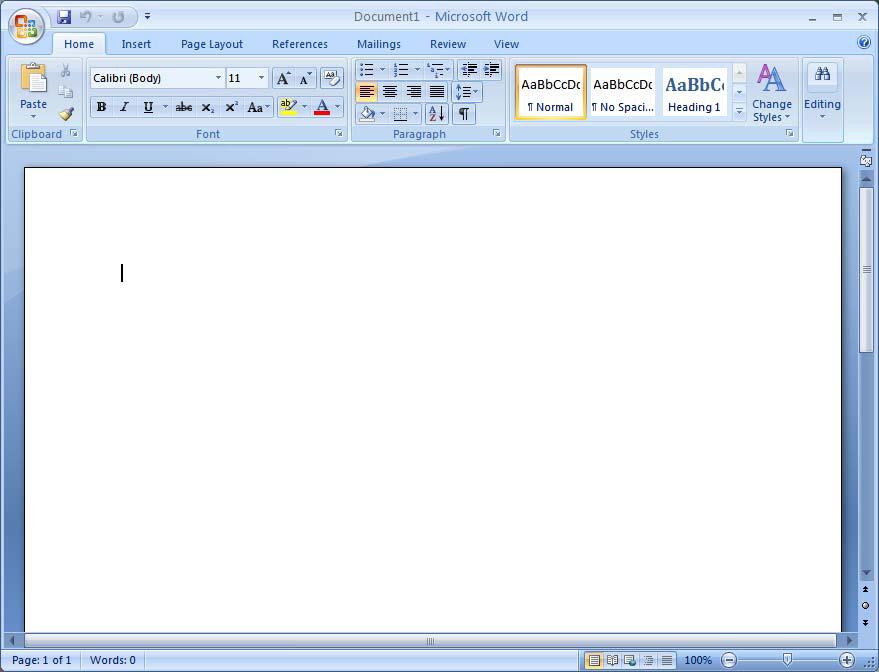Click the Save icon on Quick Access Toolbar

pos(64,15)
